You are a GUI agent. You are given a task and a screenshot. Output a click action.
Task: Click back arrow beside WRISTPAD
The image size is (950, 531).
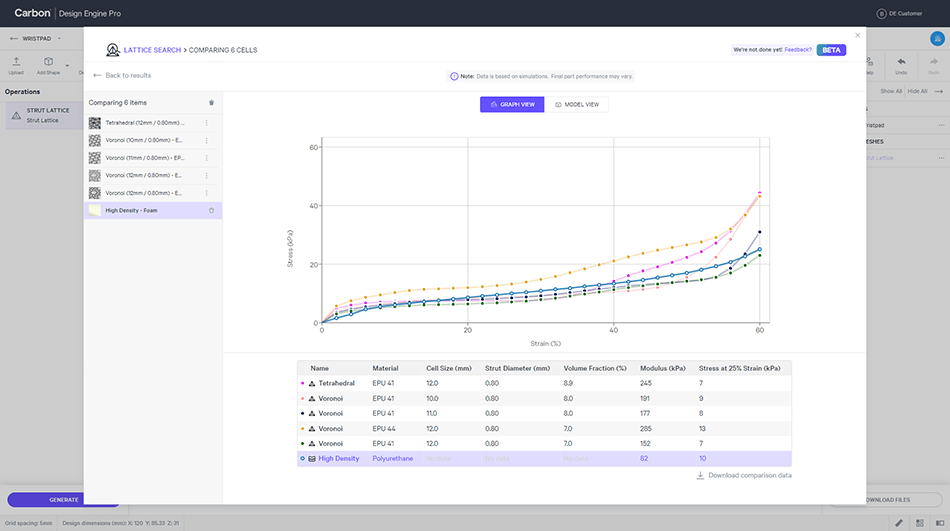pyautogui.click(x=13, y=39)
